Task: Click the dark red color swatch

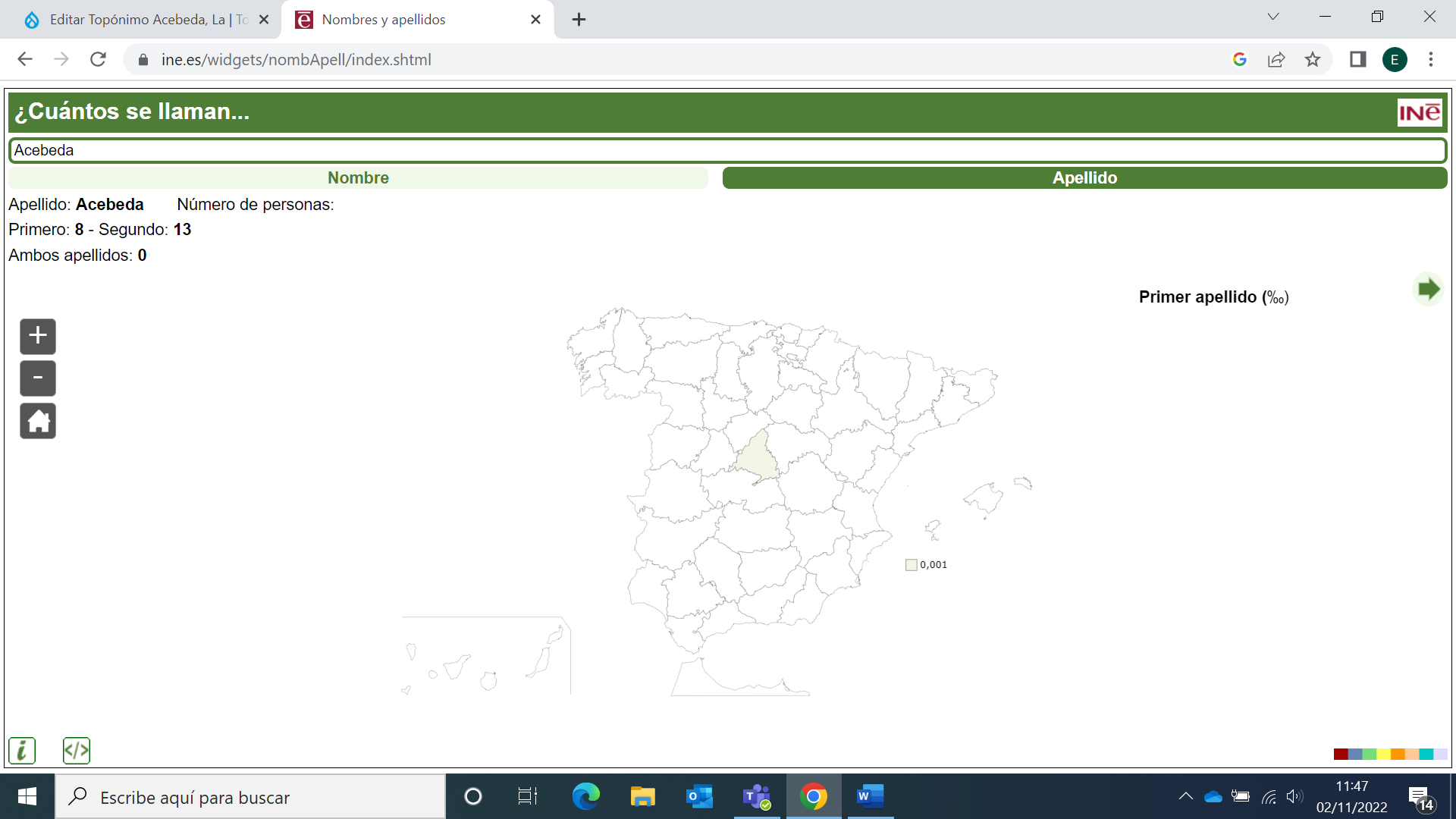Action: click(x=1340, y=754)
